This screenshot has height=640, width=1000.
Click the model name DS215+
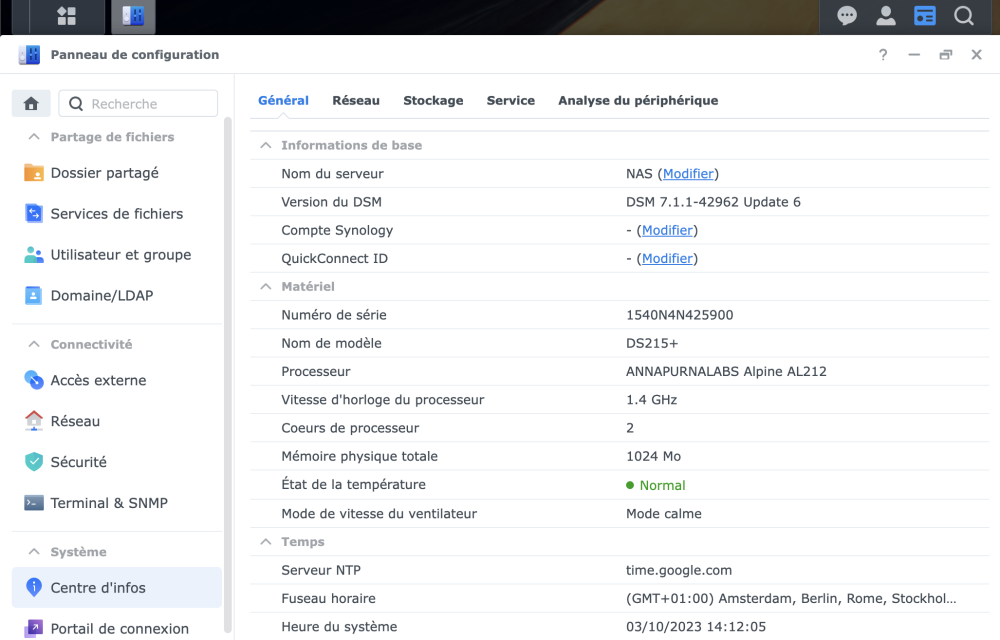click(652, 343)
